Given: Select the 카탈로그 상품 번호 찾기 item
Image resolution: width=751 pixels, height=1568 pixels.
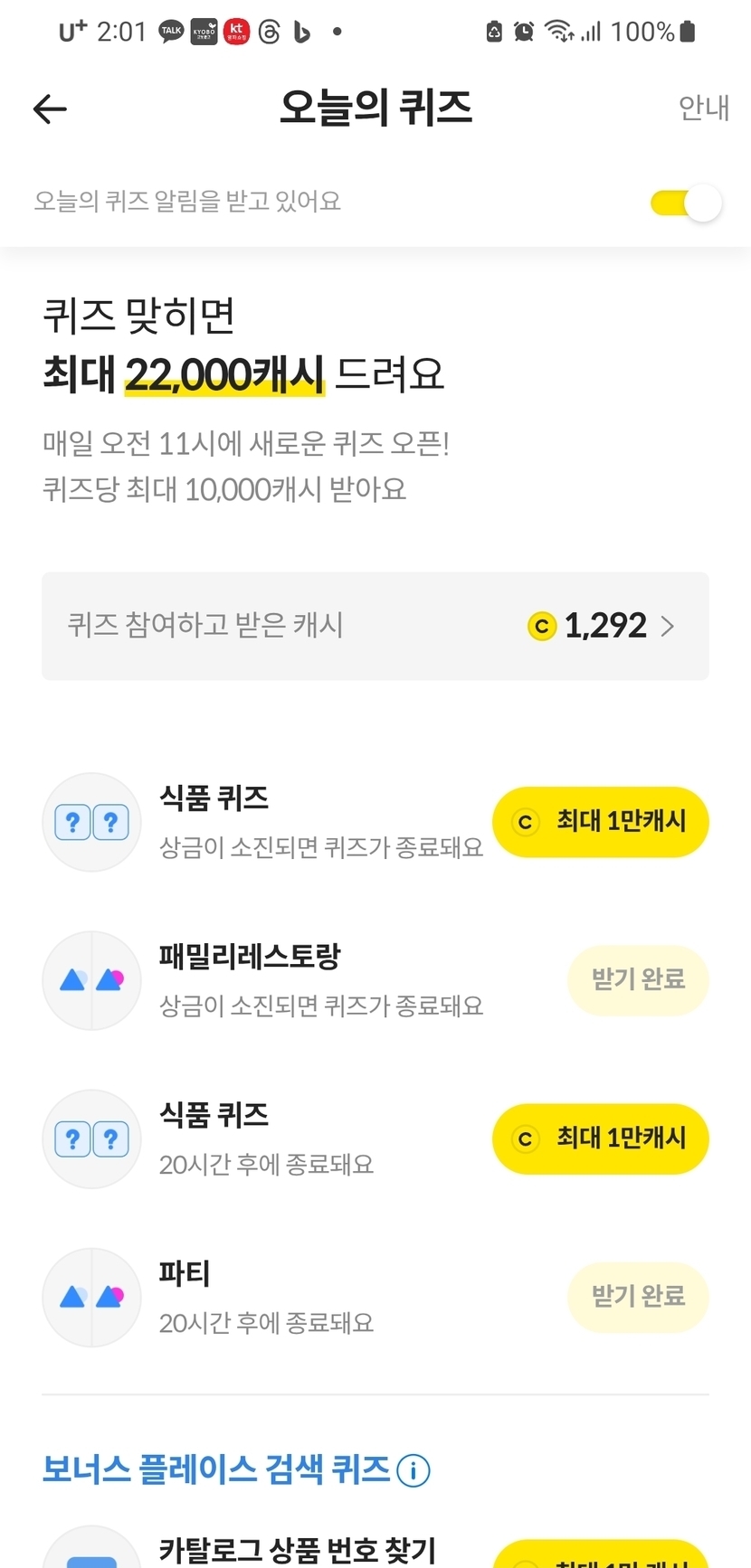Looking at the screenshot, I should tap(297, 1550).
